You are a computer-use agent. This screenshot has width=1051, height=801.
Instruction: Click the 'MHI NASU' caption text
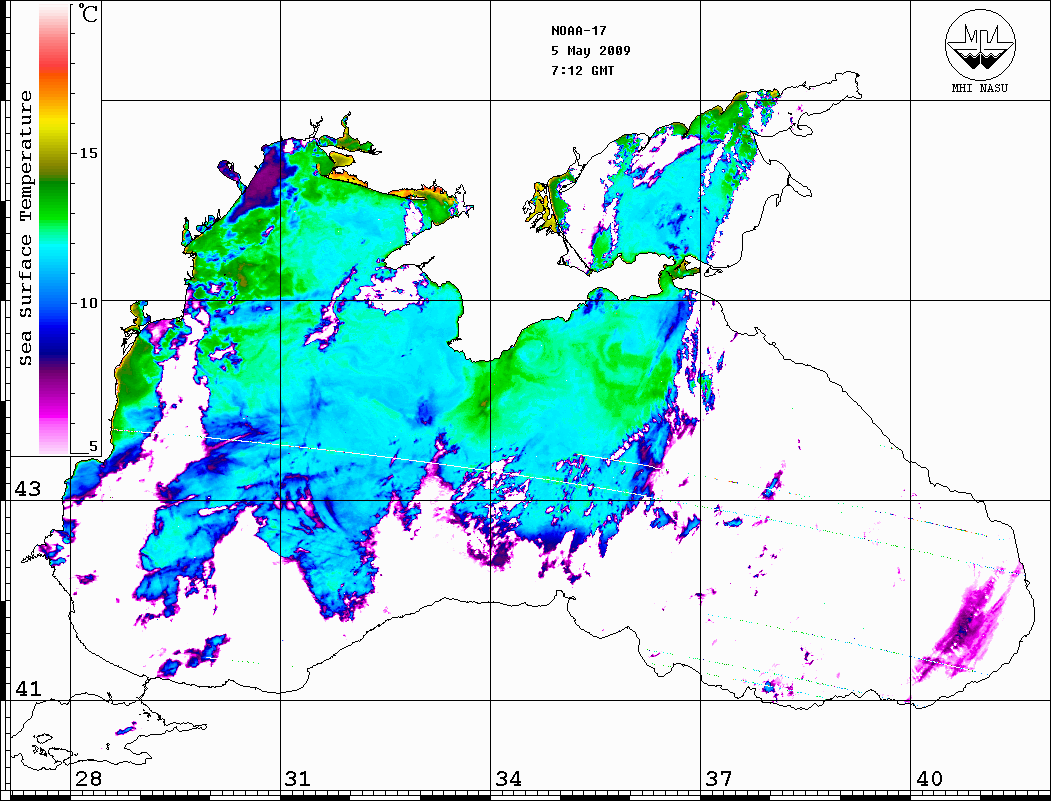point(980,88)
